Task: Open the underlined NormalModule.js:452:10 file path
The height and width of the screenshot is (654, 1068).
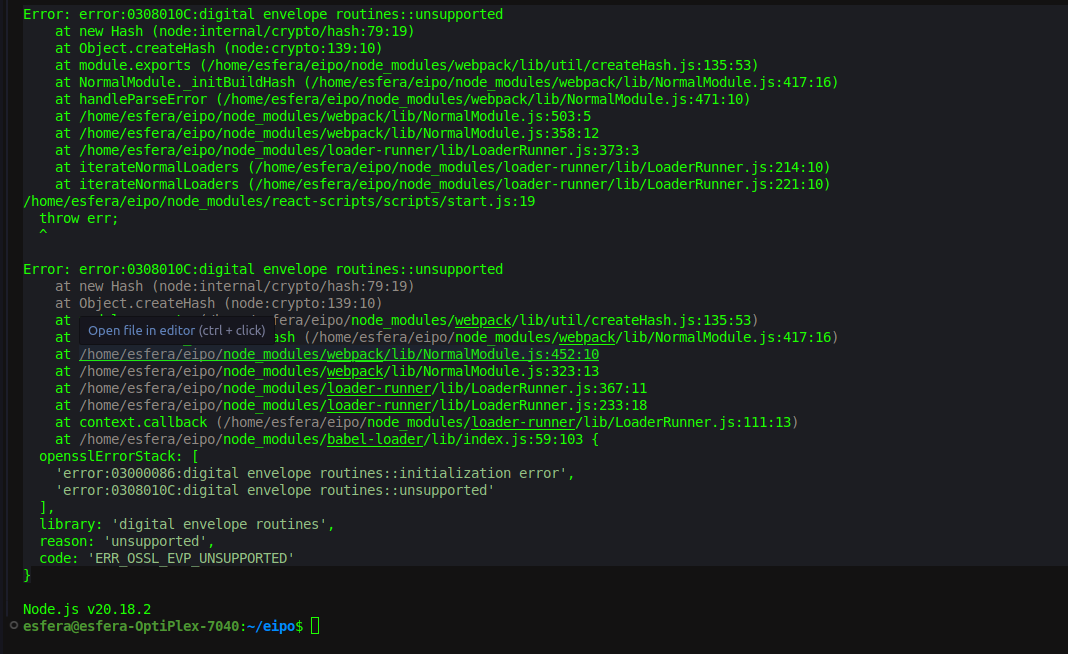Action: (339, 354)
